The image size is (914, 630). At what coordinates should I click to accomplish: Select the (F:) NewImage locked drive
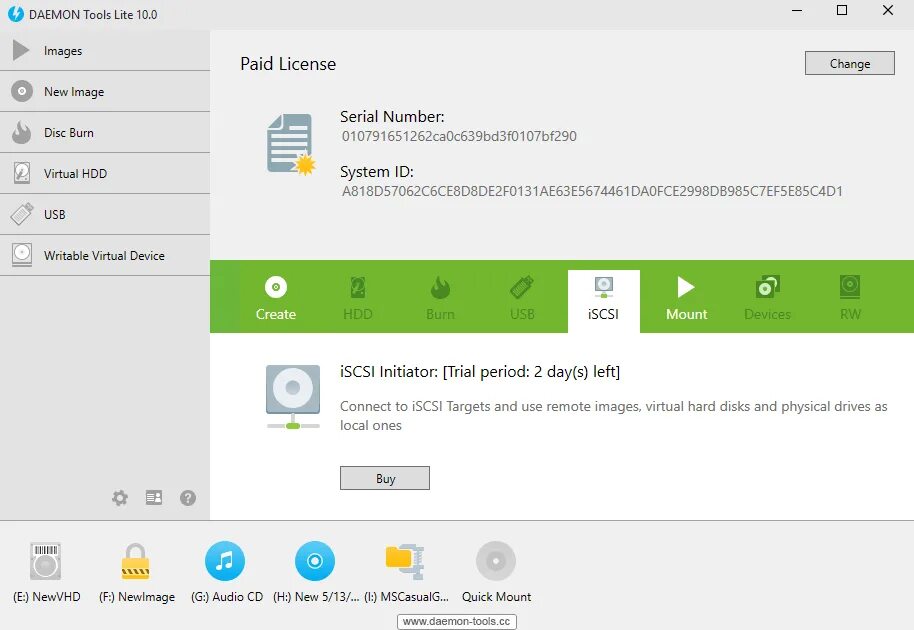click(x=136, y=572)
